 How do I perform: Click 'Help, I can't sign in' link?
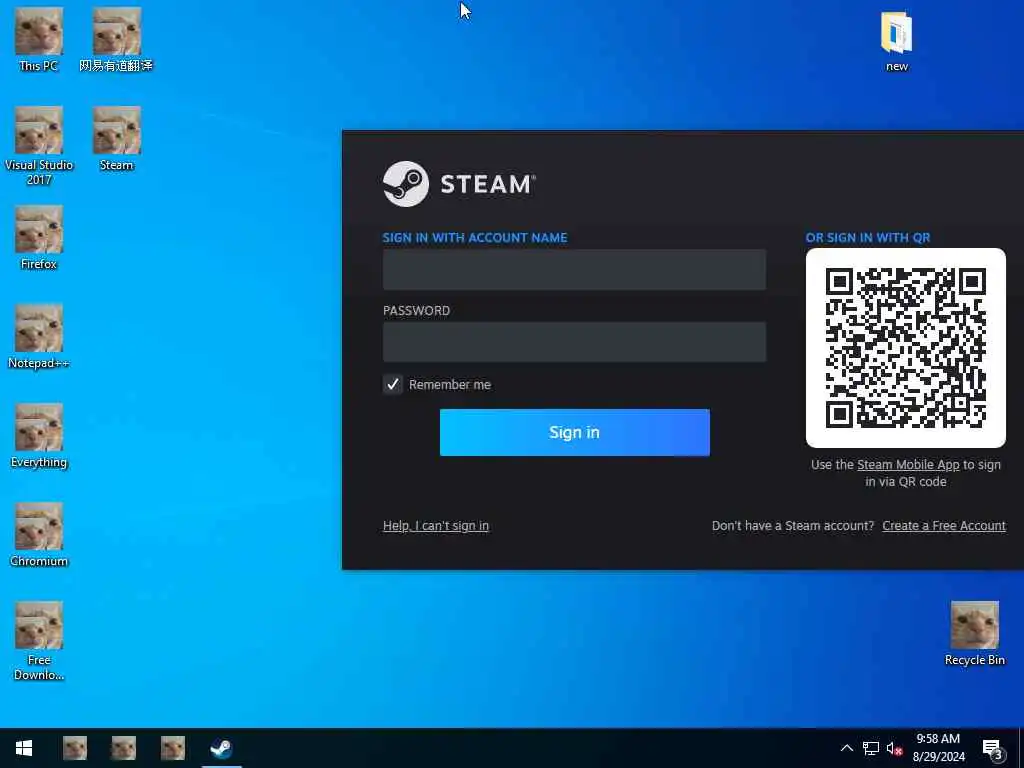(436, 526)
